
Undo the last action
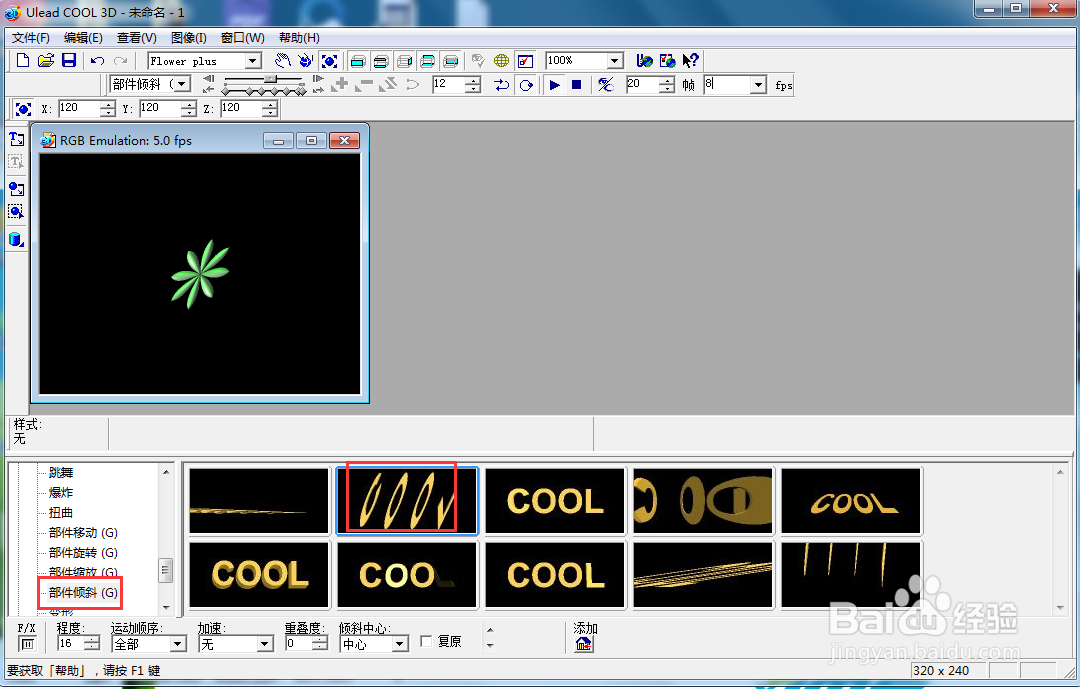click(x=97, y=61)
